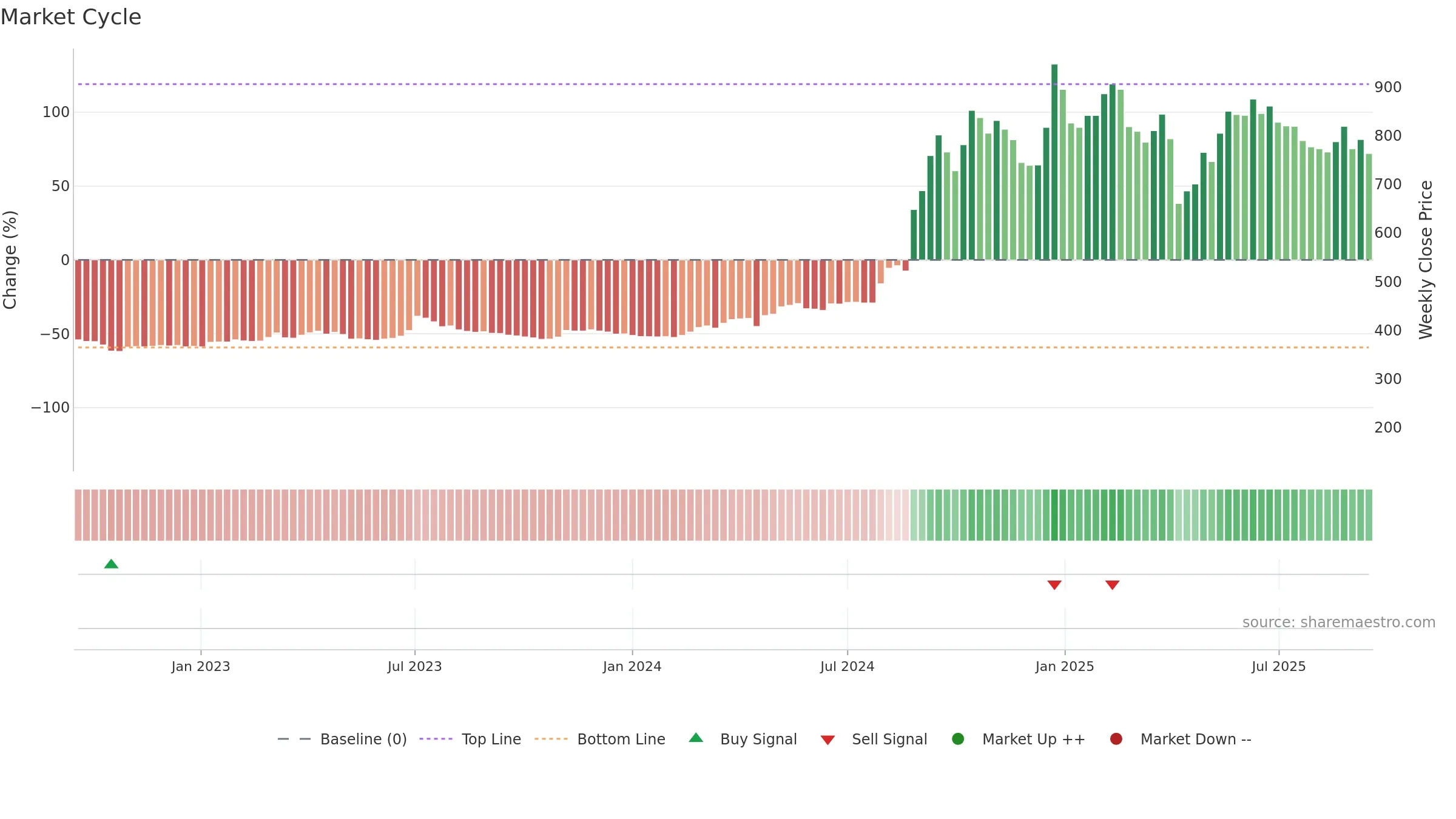Click the Change (%) y-axis title

click(10, 260)
